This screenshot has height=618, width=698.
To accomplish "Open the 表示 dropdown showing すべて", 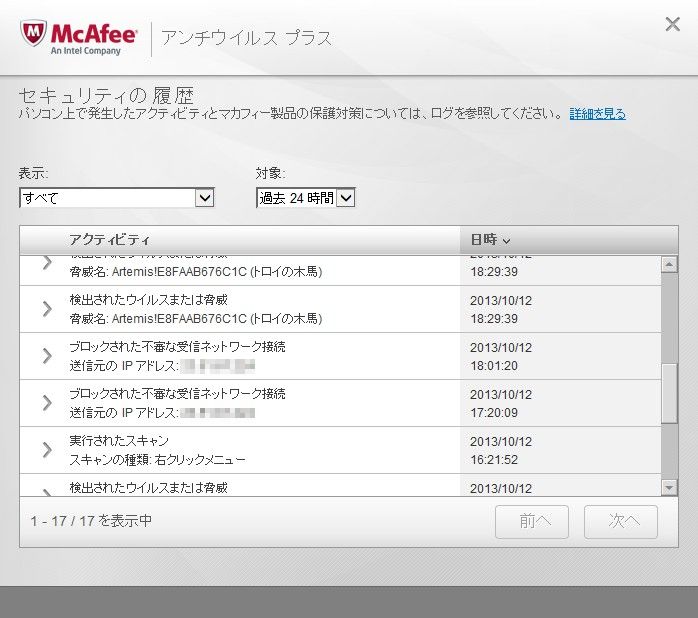I will tap(117, 198).
